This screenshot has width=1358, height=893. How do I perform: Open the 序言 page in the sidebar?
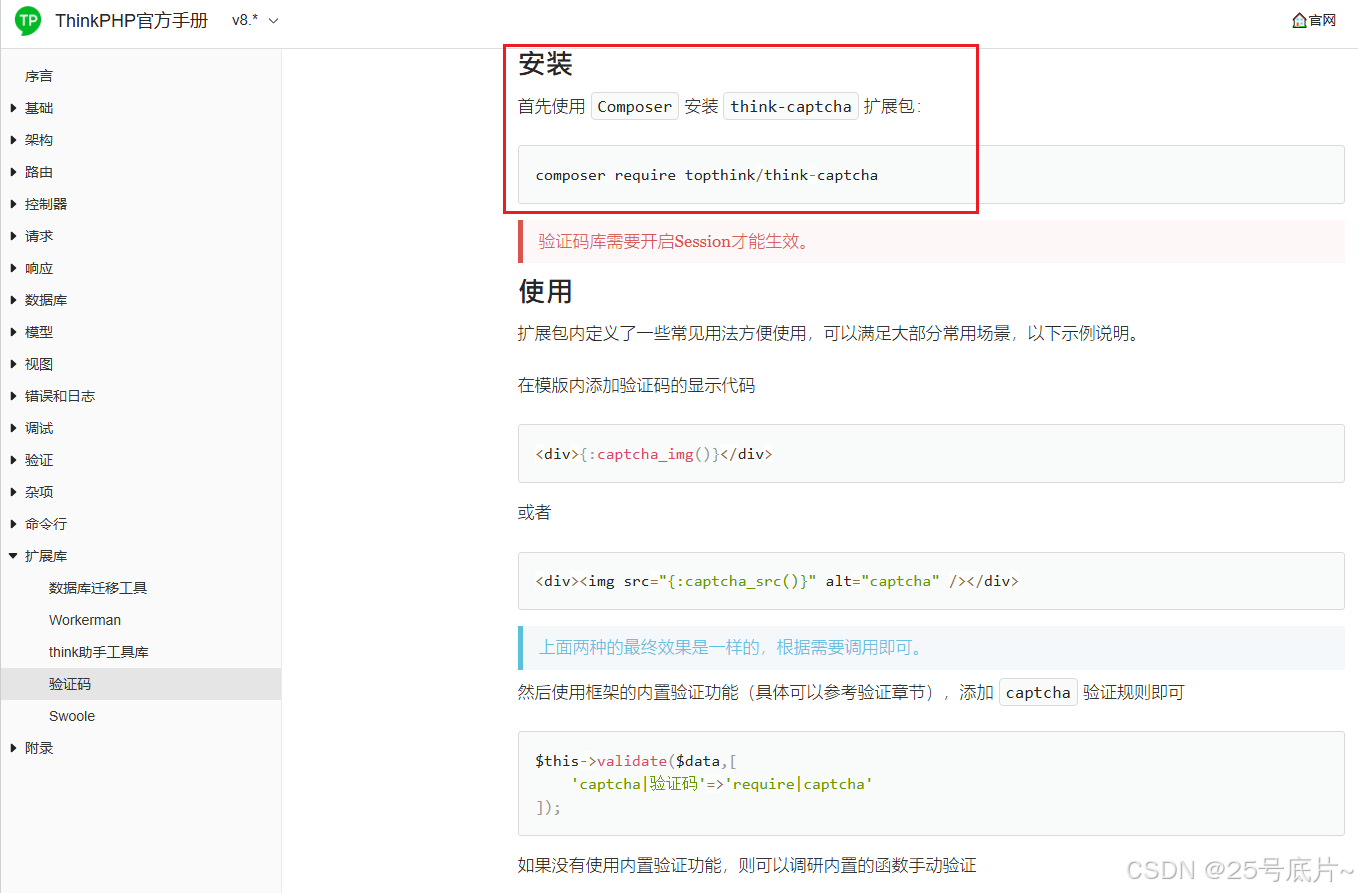tap(39, 76)
